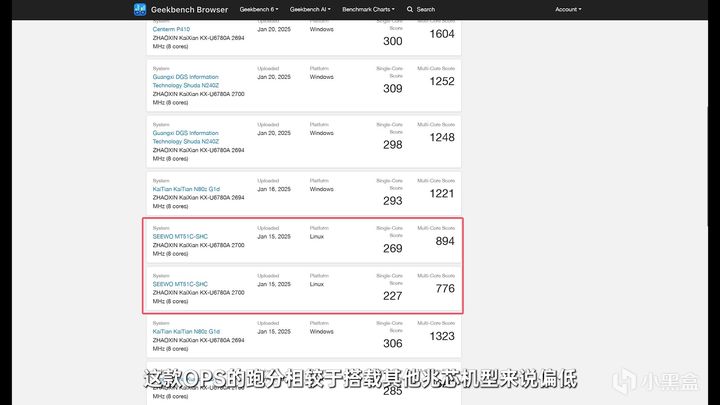The image size is (720, 405).
Task: Open the Geekbench 6 dropdown menu
Action: click(x=259, y=9)
